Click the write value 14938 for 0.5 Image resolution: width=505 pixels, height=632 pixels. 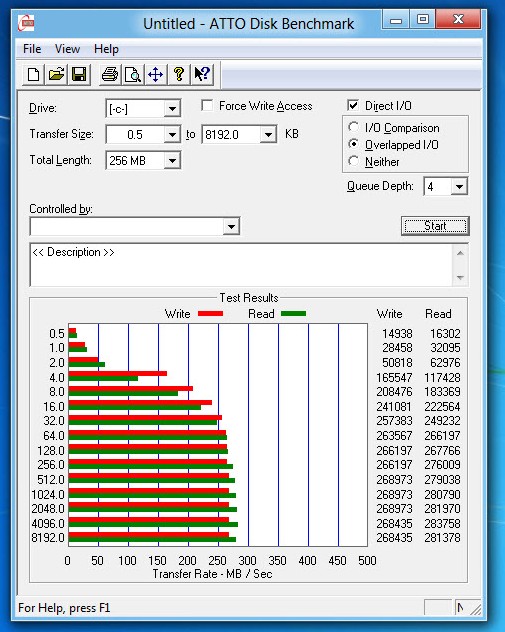(x=397, y=334)
